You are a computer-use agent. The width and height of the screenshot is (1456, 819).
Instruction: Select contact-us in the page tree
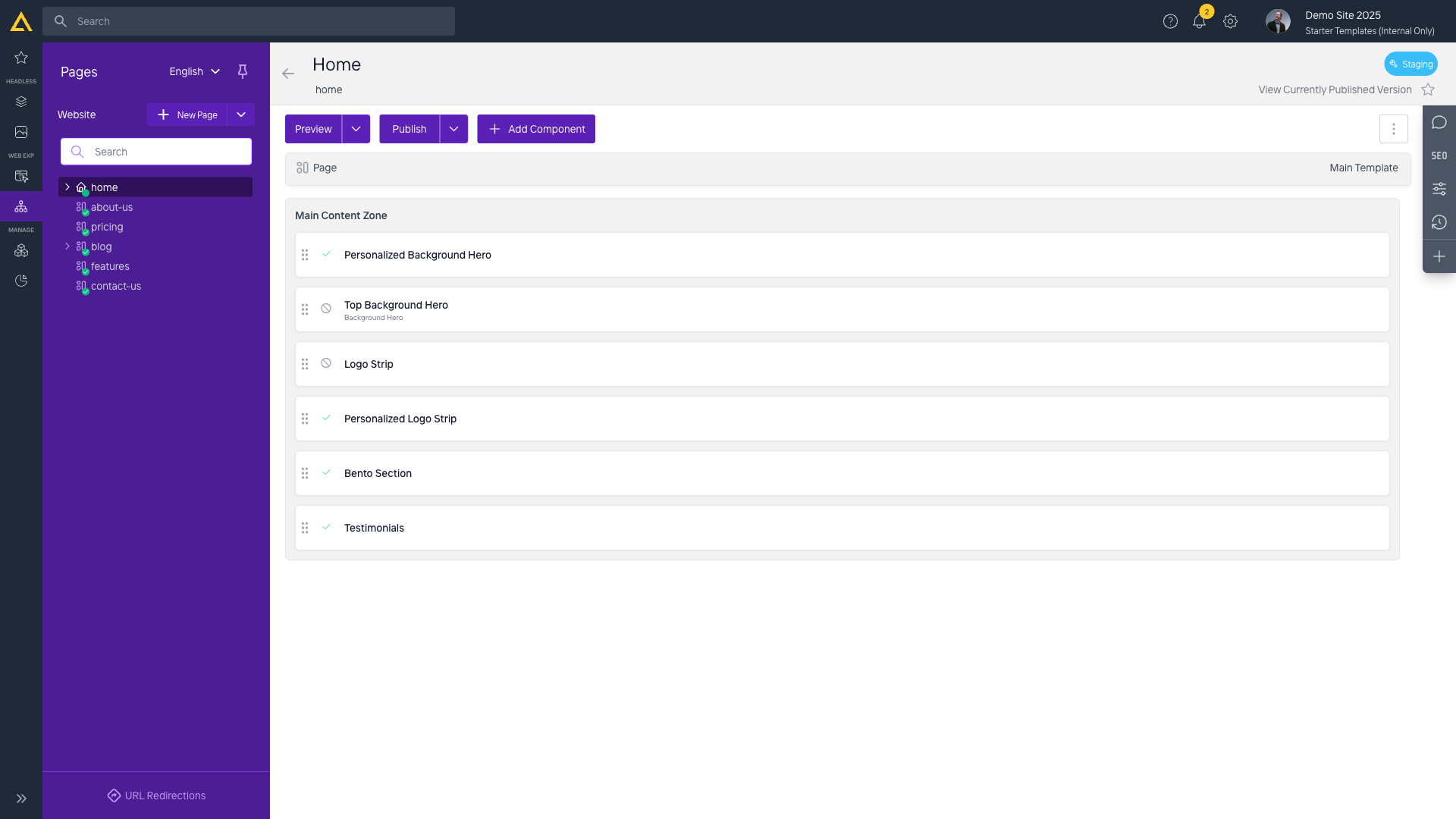pyautogui.click(x=116, y=286)
